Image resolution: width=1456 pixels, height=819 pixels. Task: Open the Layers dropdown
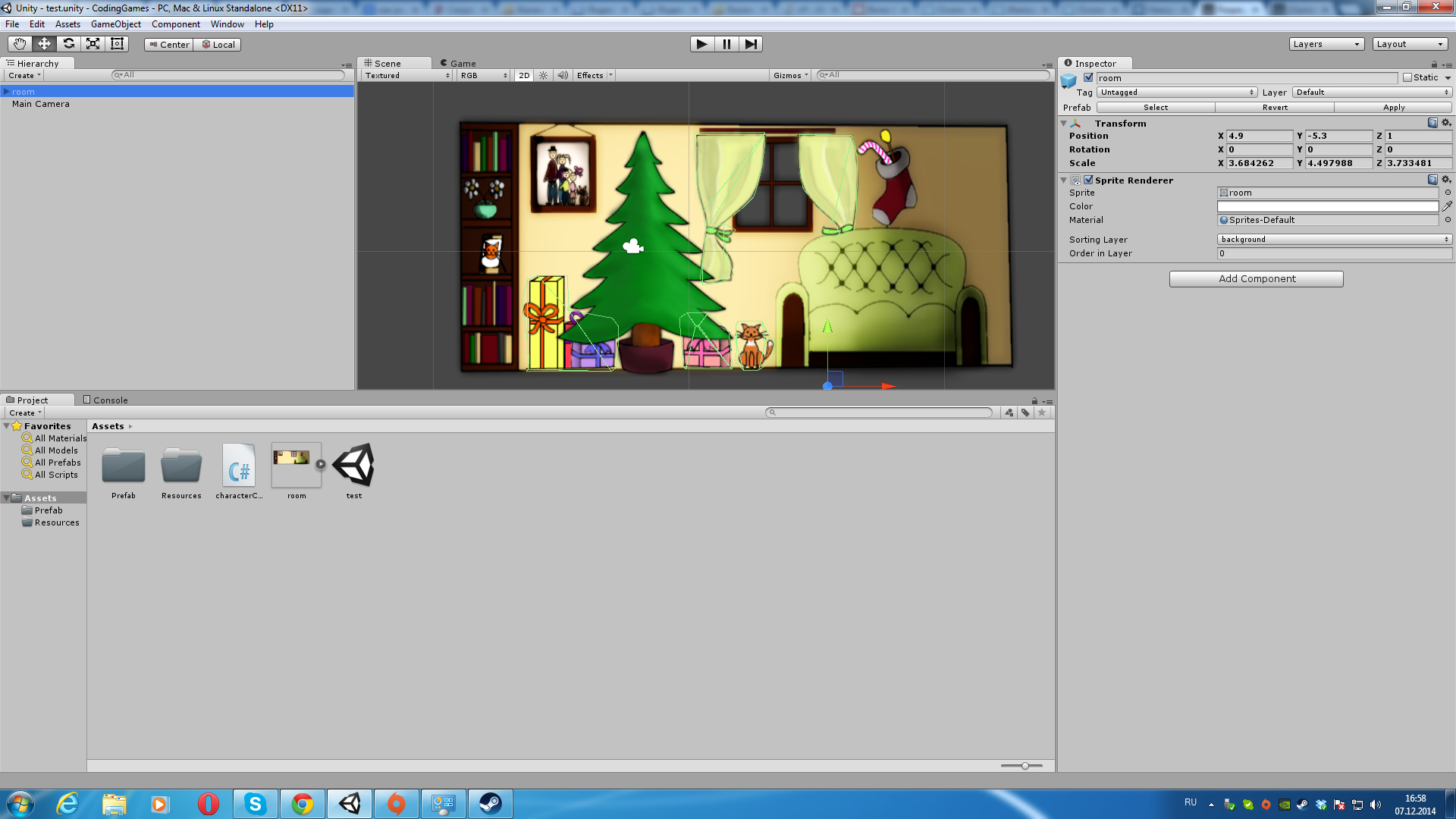pos(1326,44)
